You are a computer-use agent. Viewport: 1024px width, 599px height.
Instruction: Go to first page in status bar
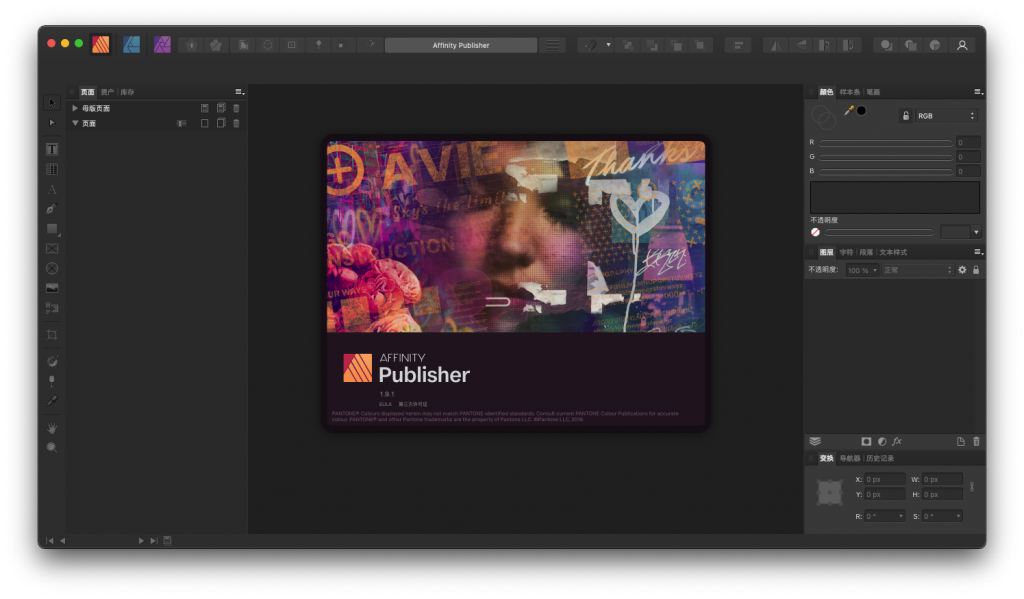50,541
